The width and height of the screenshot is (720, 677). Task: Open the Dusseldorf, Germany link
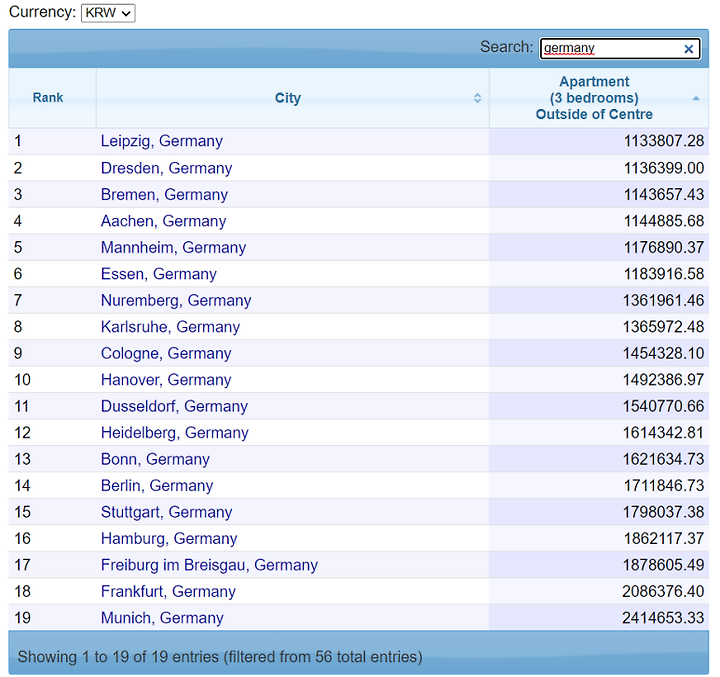(174, 406)
